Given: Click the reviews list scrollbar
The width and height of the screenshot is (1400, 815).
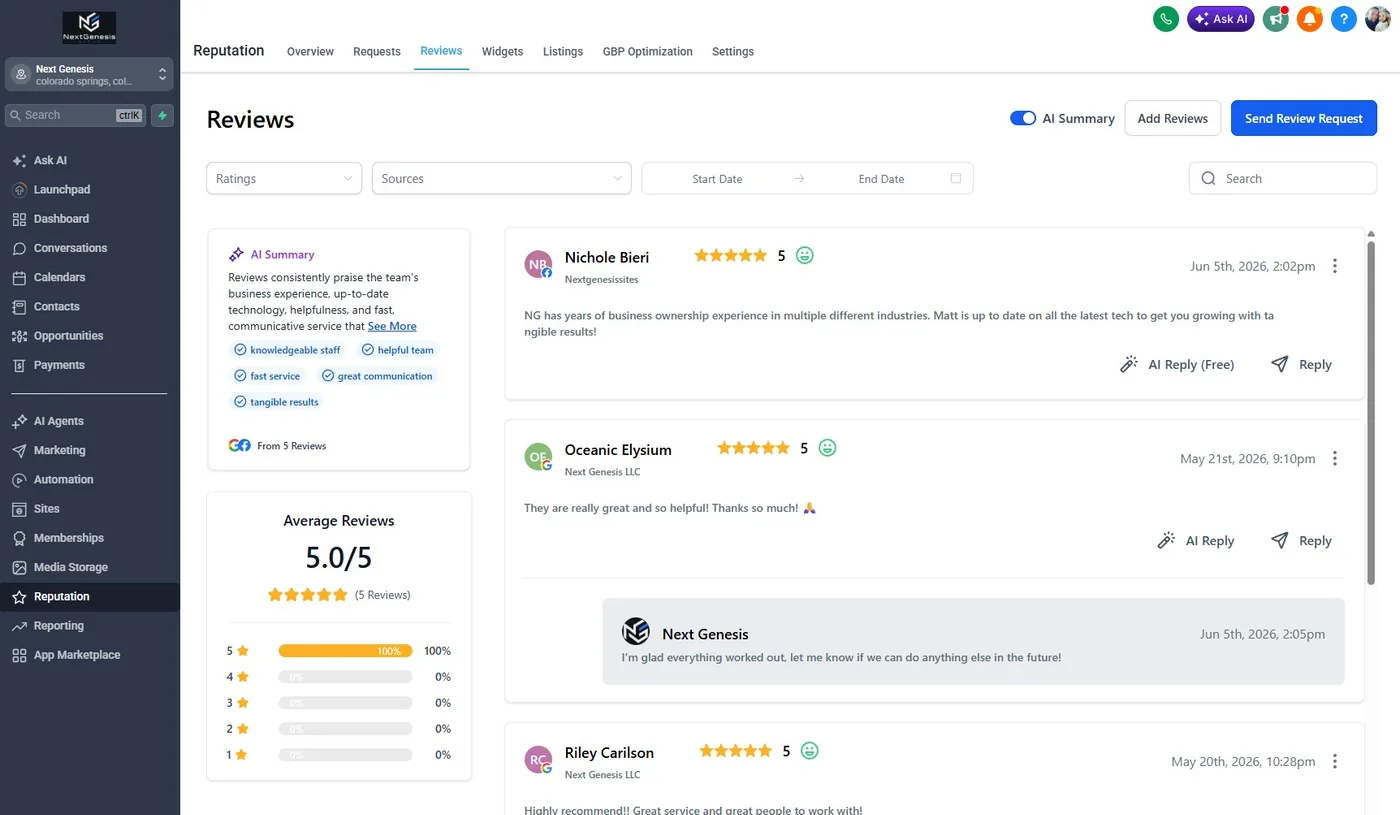Looking at the screenshot, I should 1371,411.
